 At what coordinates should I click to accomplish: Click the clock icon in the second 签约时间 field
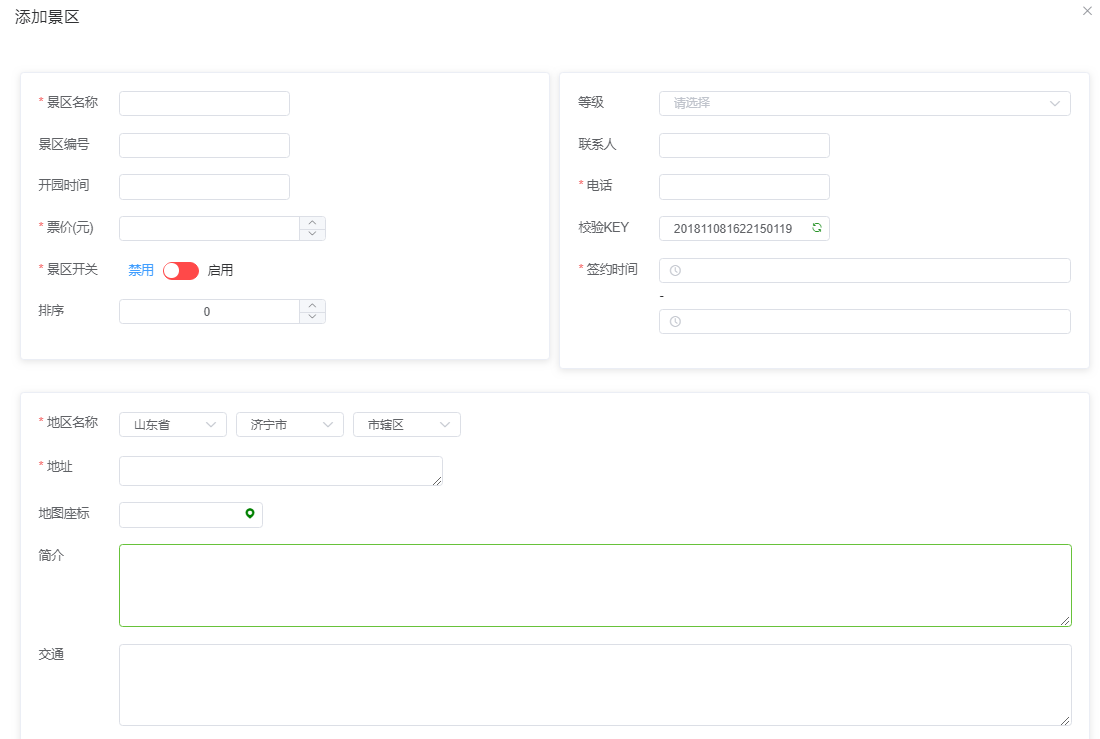(675, 321)
